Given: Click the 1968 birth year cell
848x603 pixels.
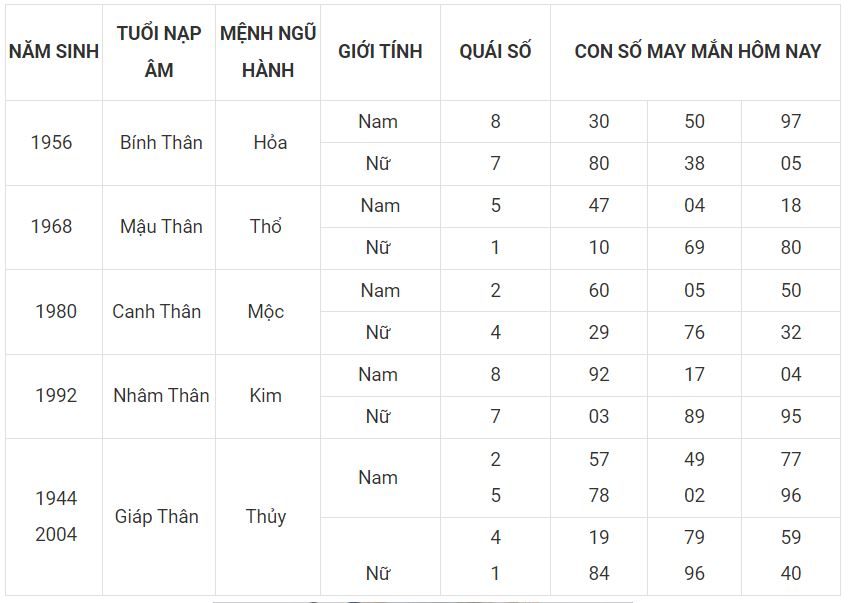Looking at the screenshot, I should pyautogui.click(x=51, y=227).
